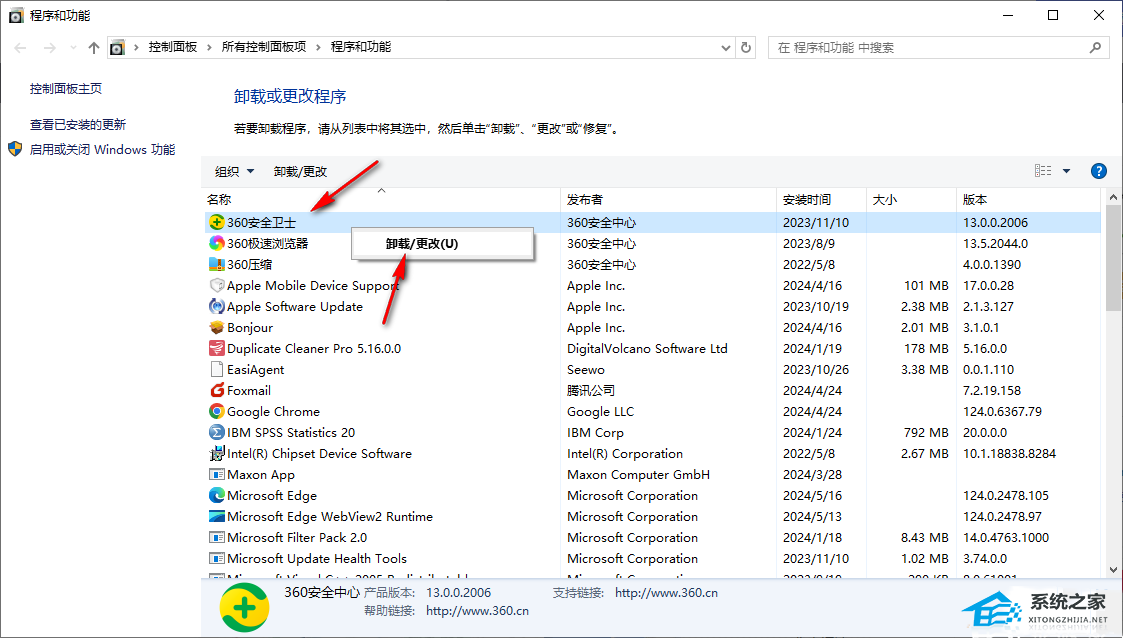The height and width of the screenshot is (638, 1123).
Task: Select the Foxmail row publisher 腾讯公司
Action: [591, 391]
